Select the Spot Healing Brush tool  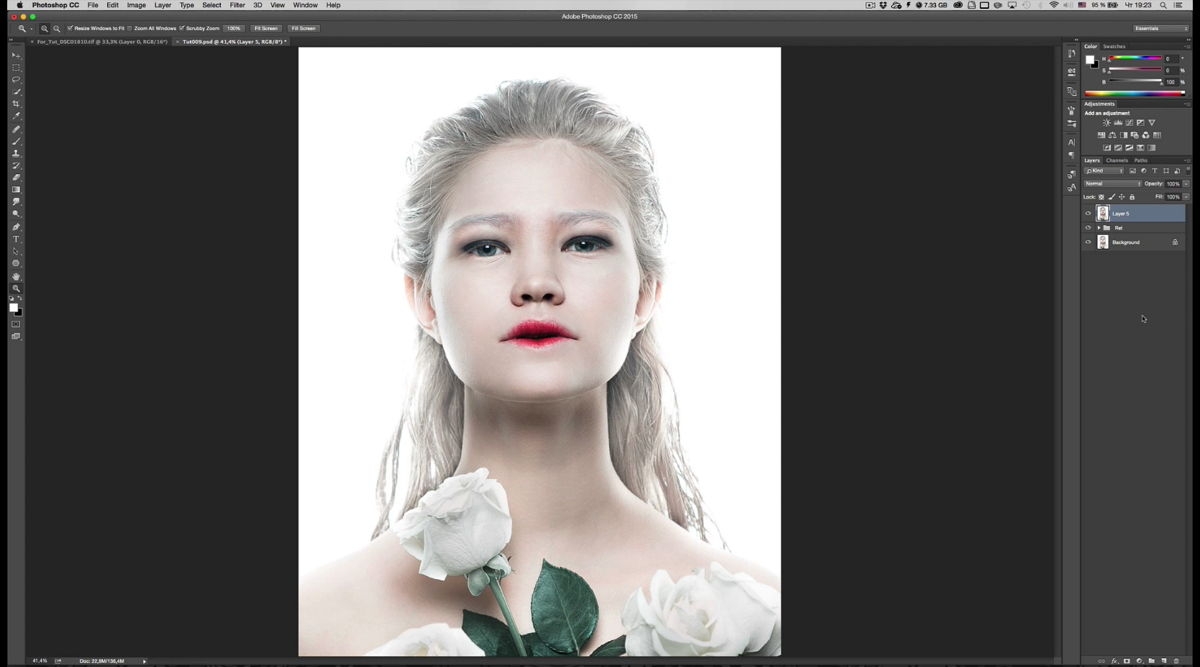[x=16, y=129]
